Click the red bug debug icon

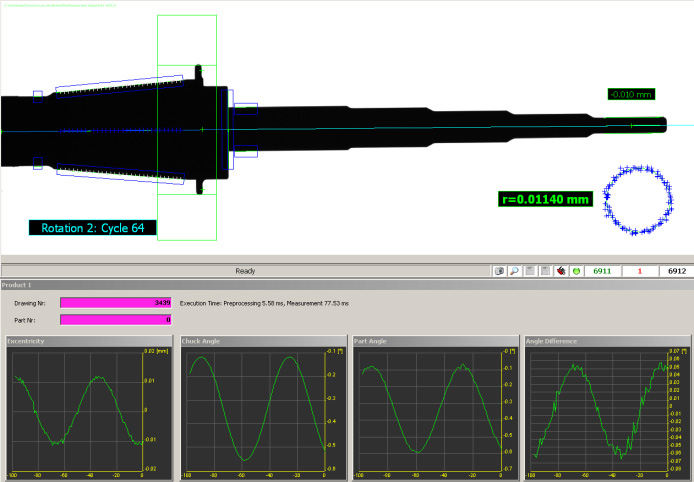(561, 271)
